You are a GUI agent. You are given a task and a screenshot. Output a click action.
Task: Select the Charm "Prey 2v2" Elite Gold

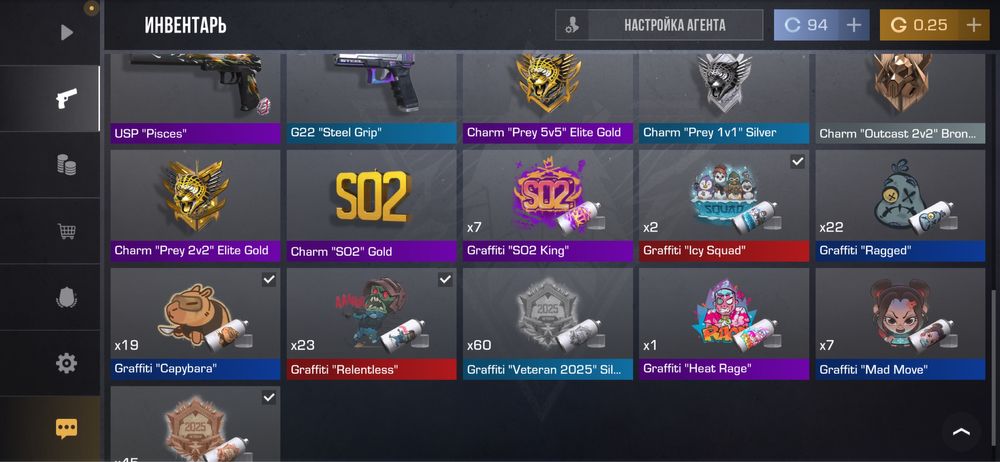[195, 206]
